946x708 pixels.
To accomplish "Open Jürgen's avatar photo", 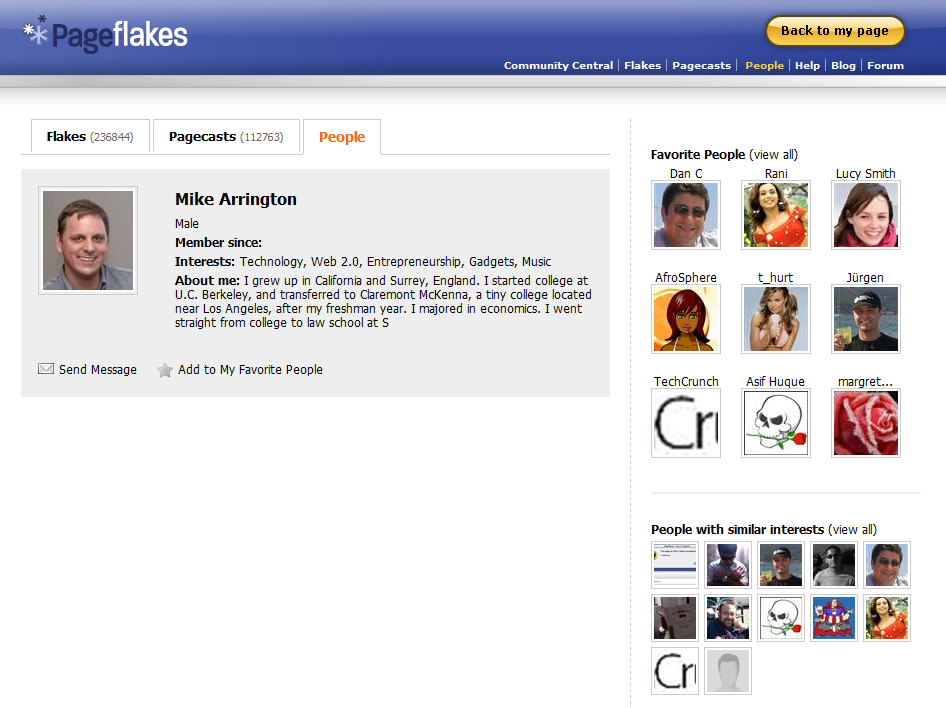I will (866, 319).
